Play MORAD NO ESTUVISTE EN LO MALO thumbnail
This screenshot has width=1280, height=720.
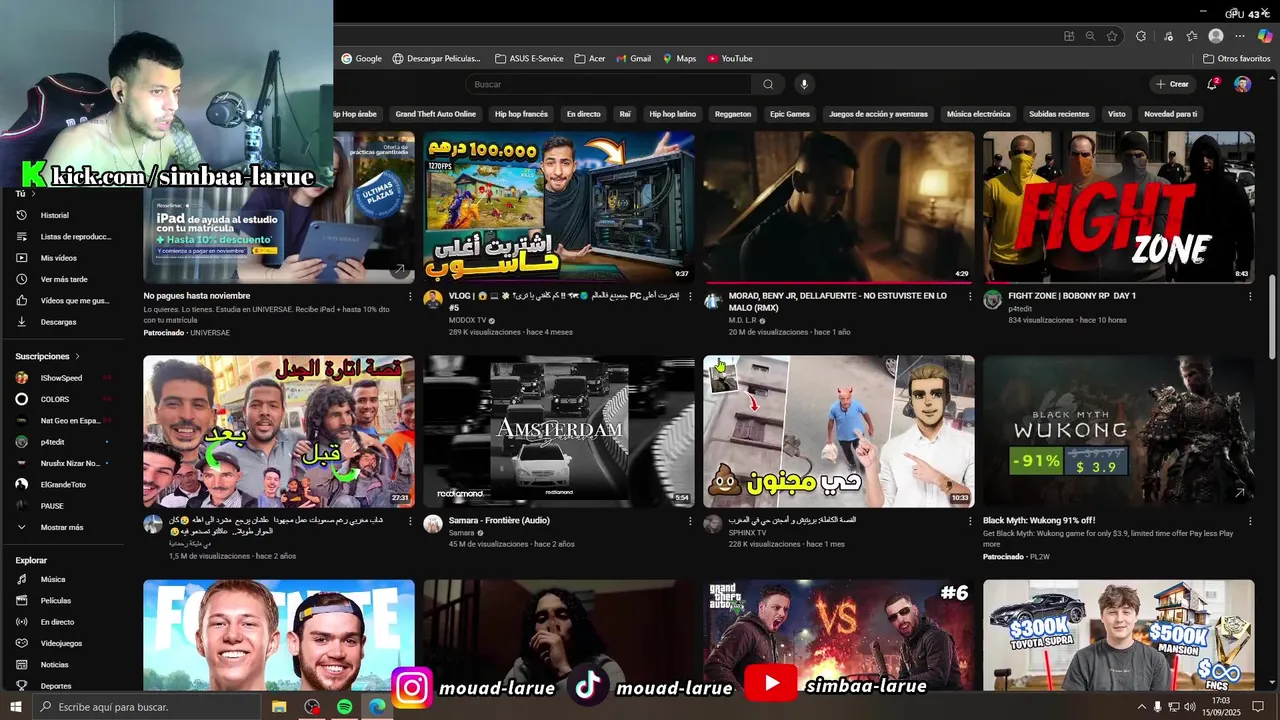pos(838,207)
